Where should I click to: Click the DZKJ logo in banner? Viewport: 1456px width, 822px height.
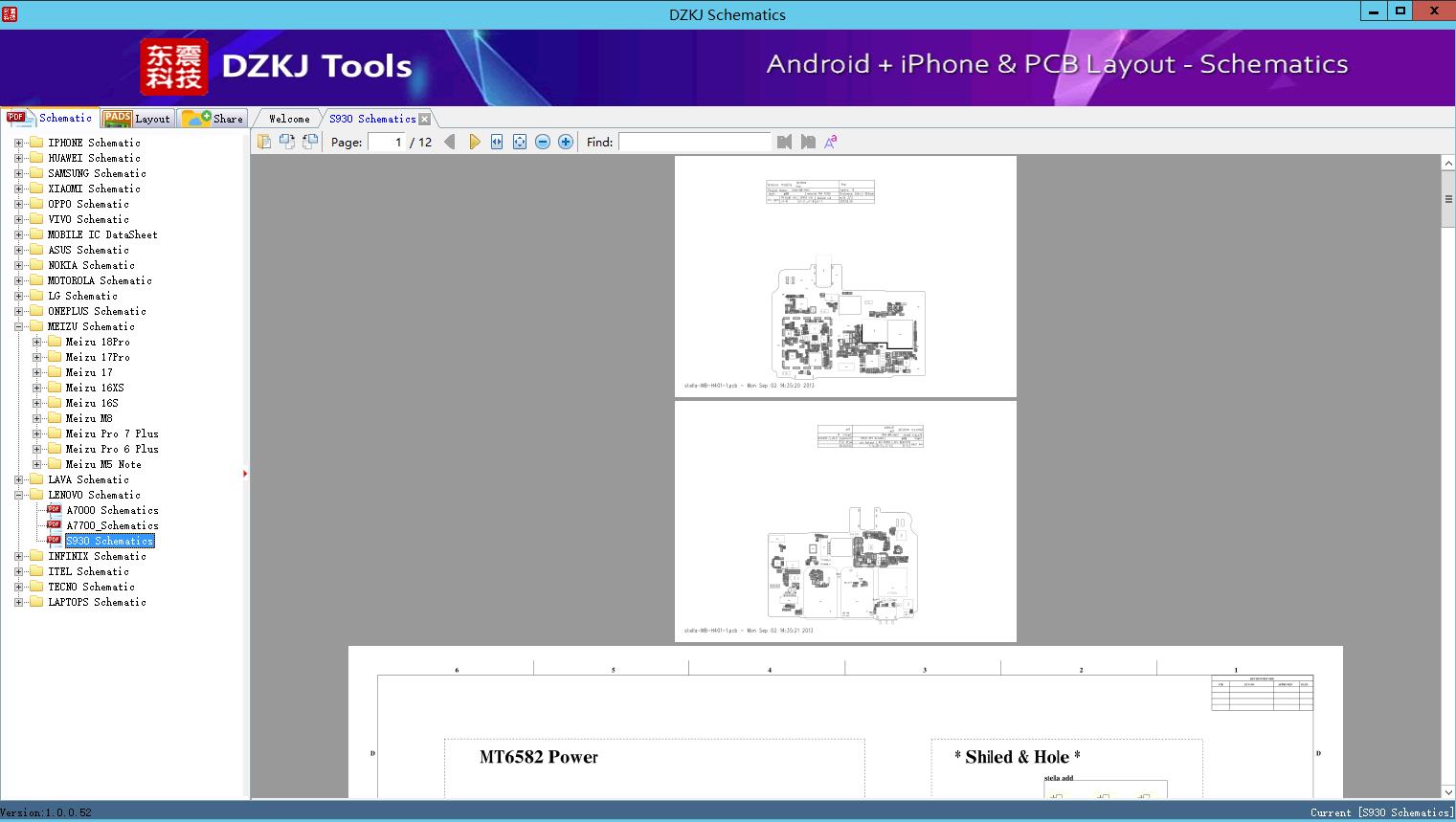(174, 67)
